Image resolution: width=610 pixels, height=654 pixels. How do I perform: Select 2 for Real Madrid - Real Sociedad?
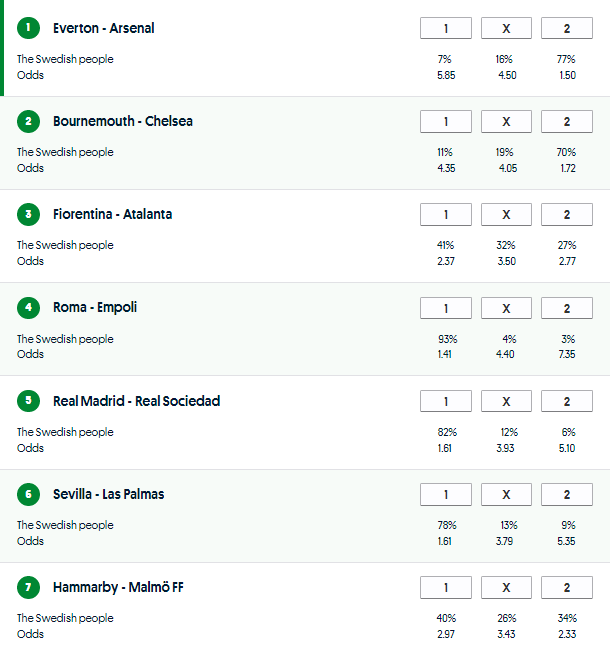pos(566,401)
